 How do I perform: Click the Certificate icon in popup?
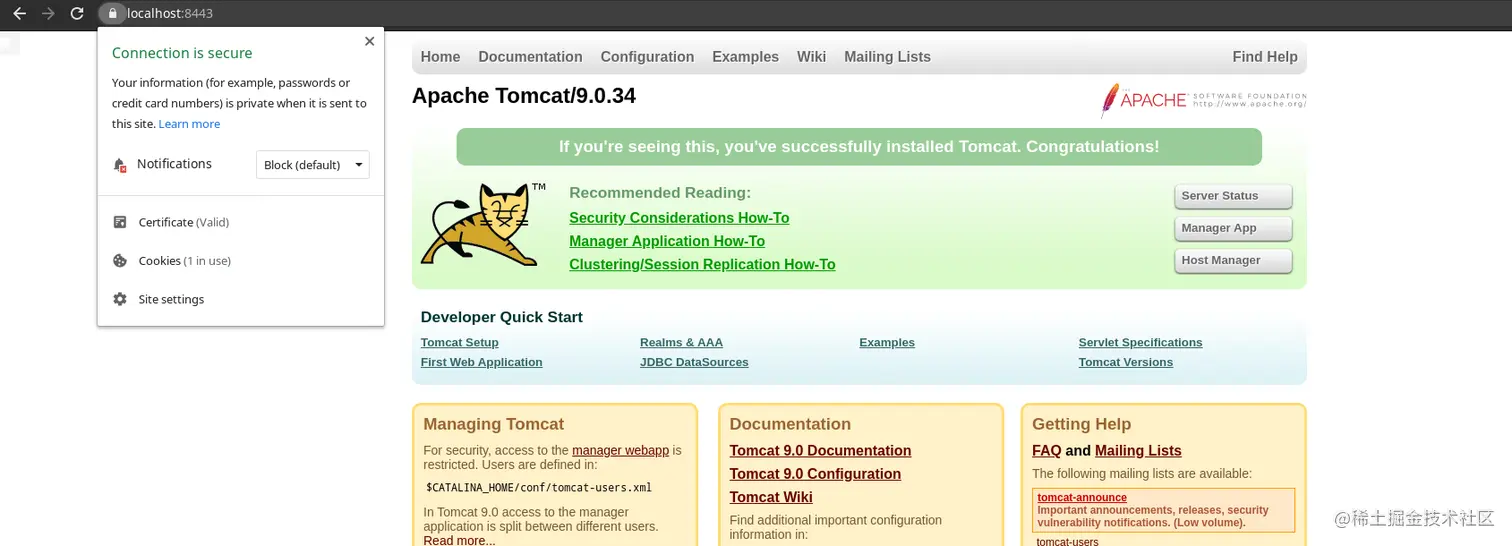coord(120,222)
